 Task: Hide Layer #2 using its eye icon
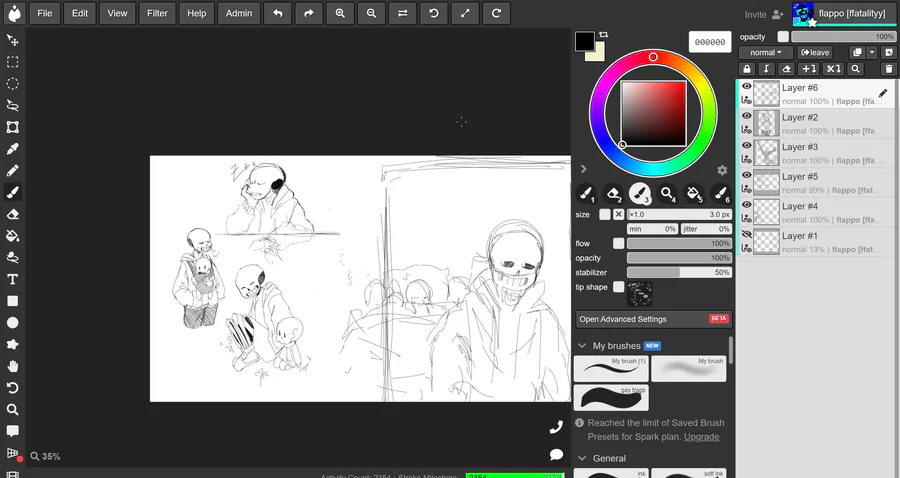click(x=746, y=116)
